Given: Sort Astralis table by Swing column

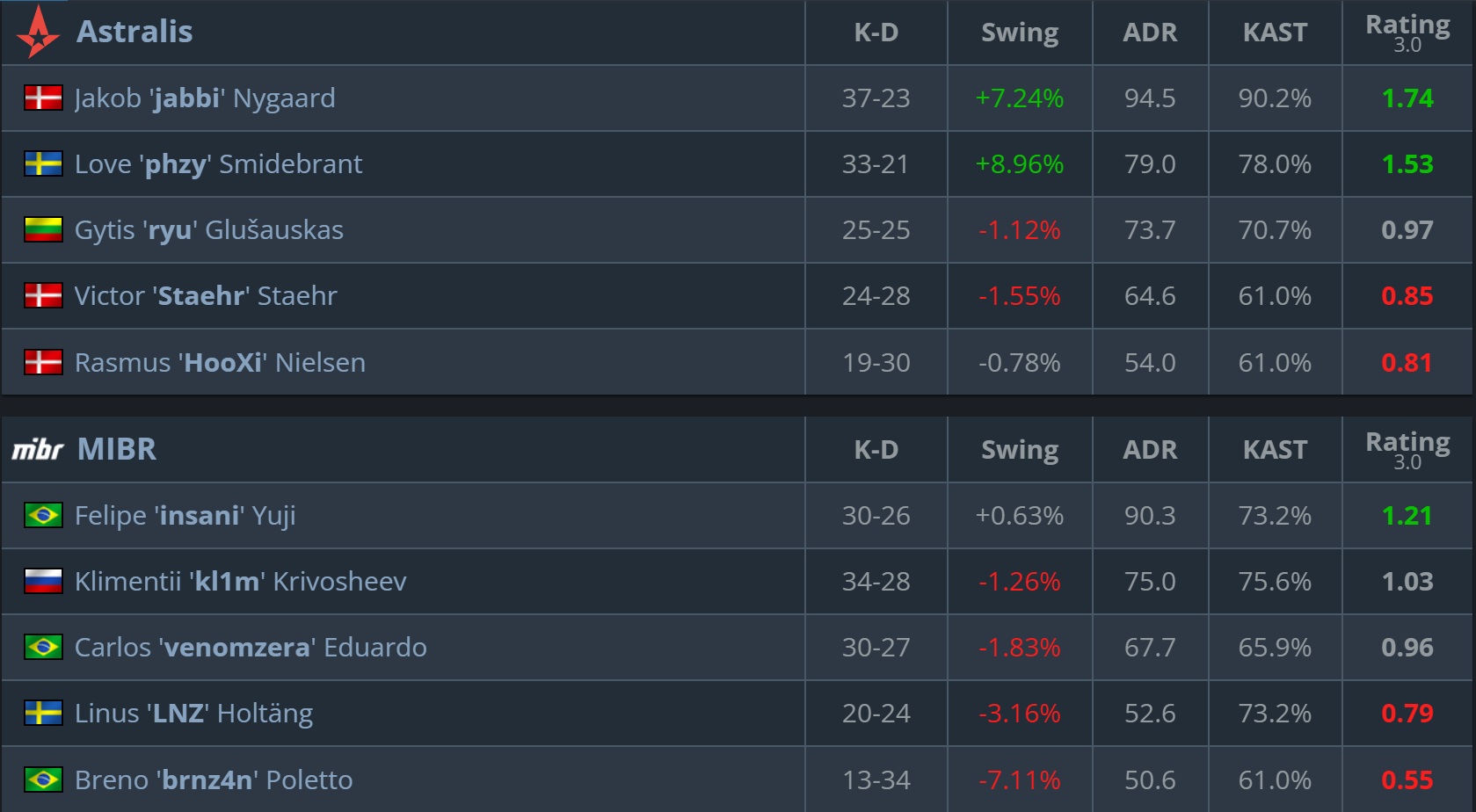Looking at the screenshot, I should pos(1020,33).
